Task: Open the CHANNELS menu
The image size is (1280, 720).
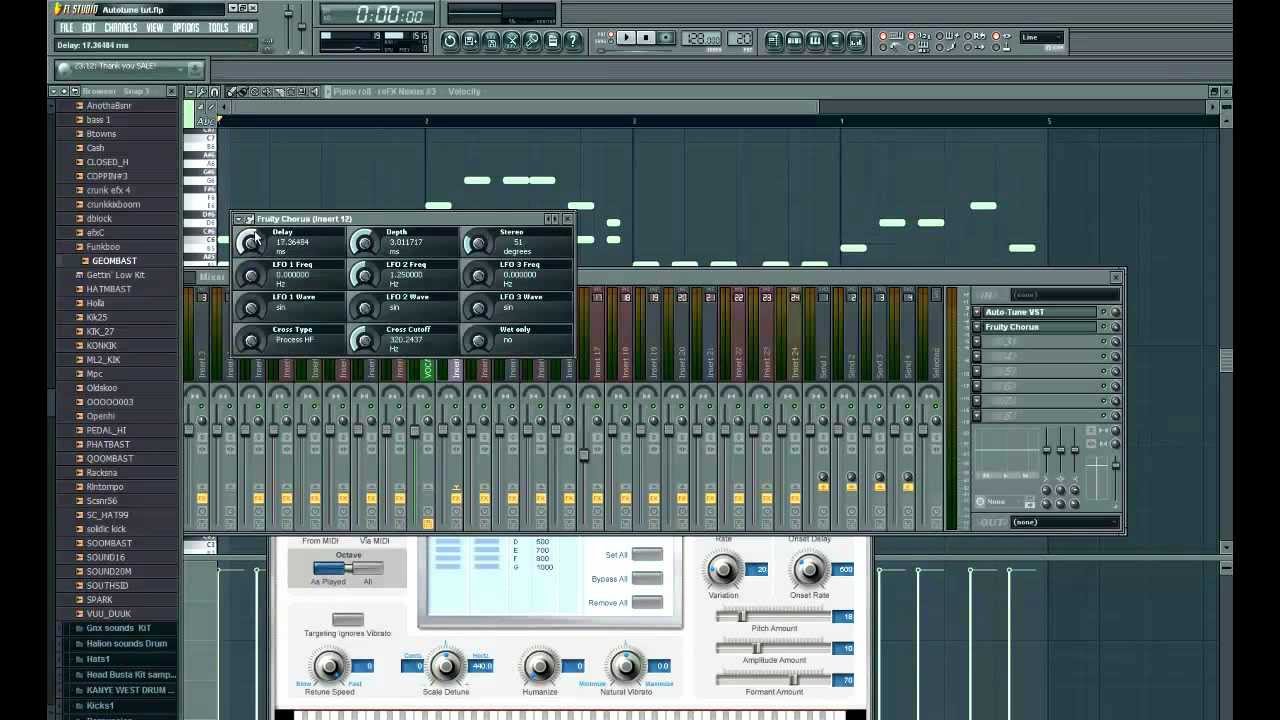Action: click(121, 28)
